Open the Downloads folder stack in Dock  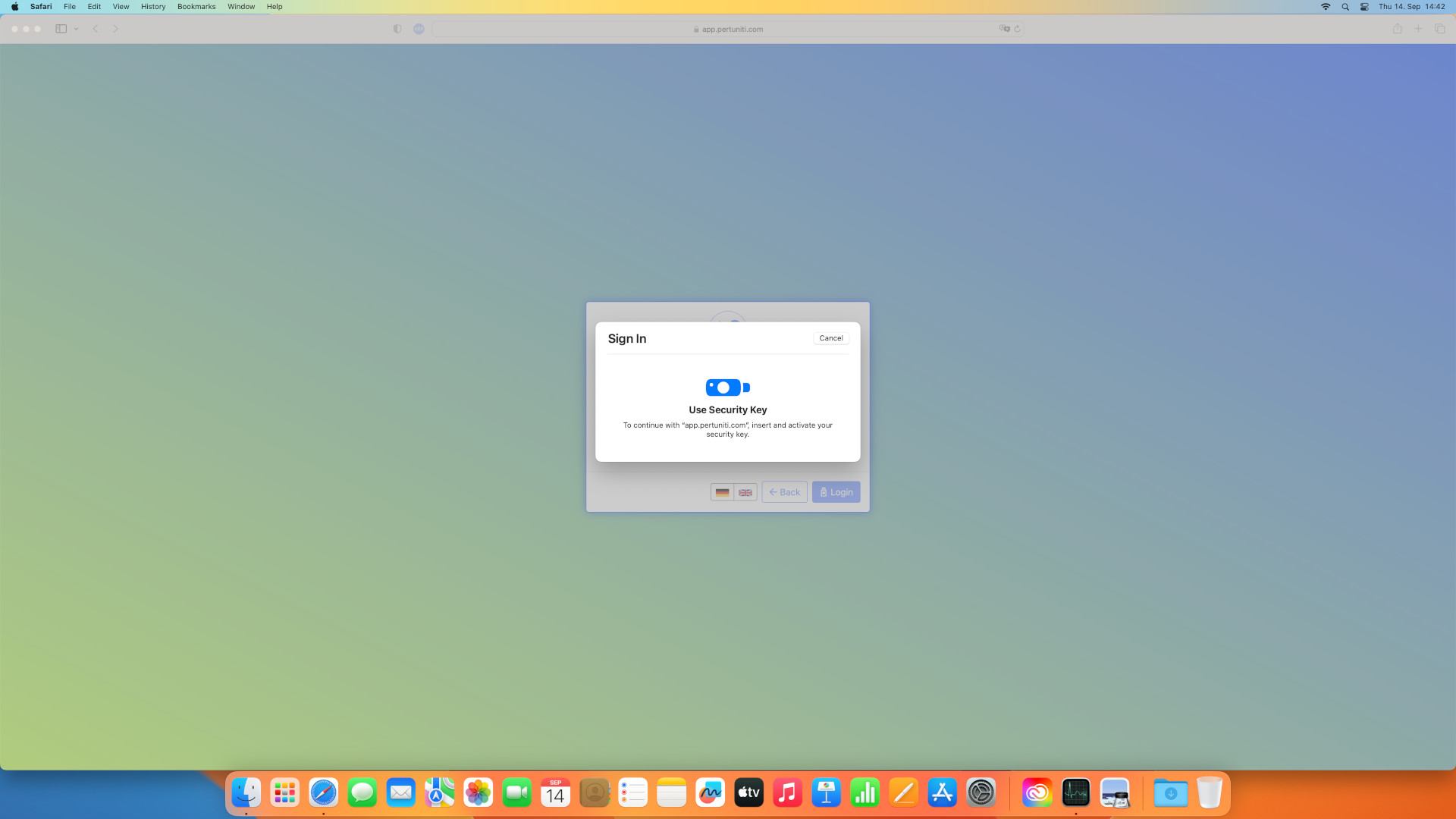(x=1170, y=793)
